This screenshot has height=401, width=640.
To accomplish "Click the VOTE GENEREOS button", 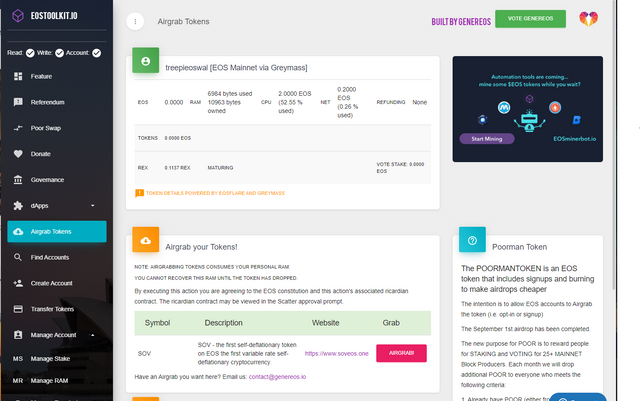I will [x=530, y=19].
